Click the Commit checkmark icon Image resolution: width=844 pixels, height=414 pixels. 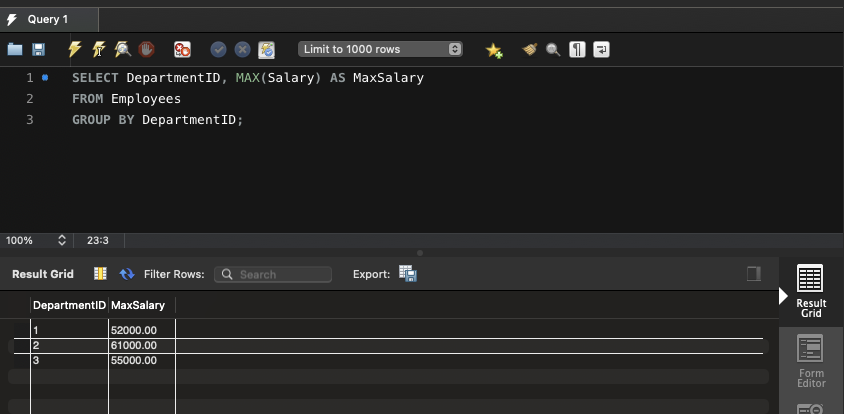click(218, 49)
